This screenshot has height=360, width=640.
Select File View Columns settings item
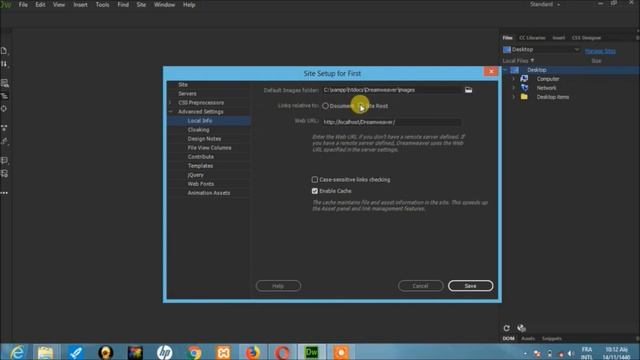(x=209, y=148)
